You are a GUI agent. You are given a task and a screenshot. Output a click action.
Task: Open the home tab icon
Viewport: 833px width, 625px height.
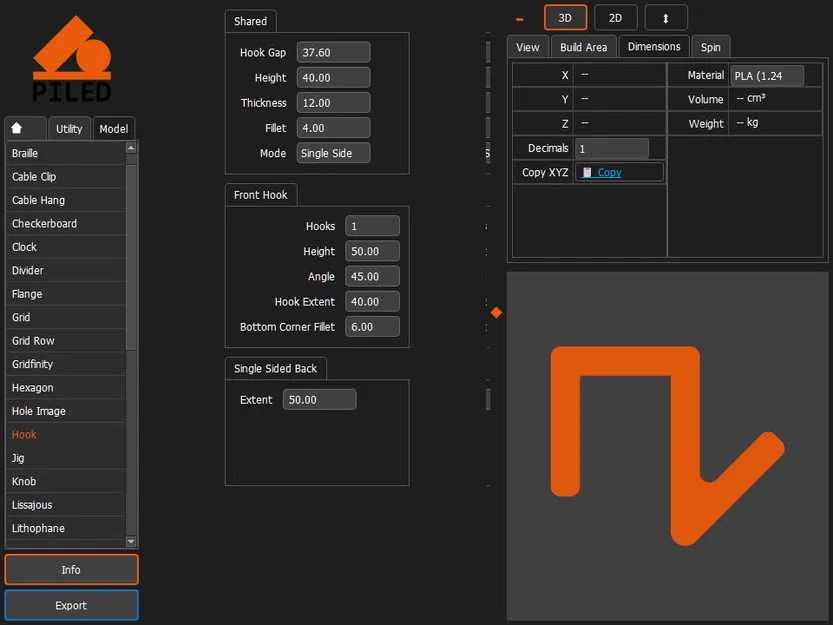(16, 128)
